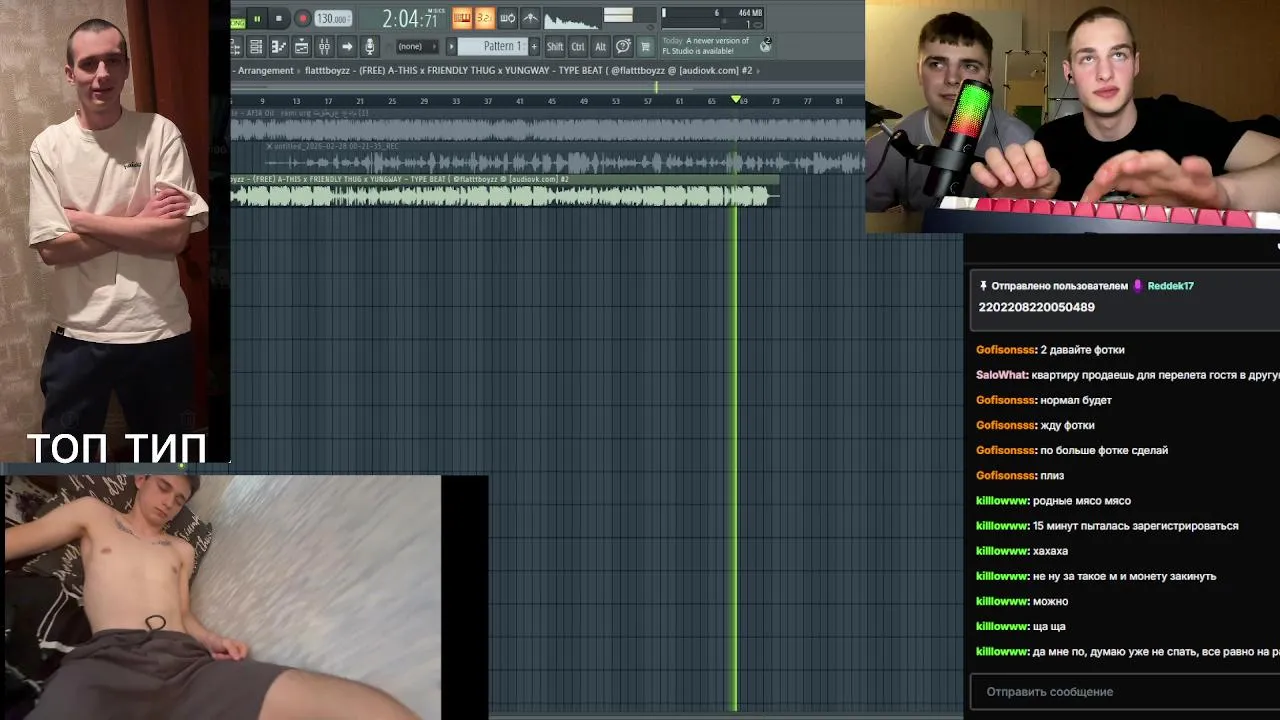
Task: Click the message 'плиз'
Action: coord(1052,475)
